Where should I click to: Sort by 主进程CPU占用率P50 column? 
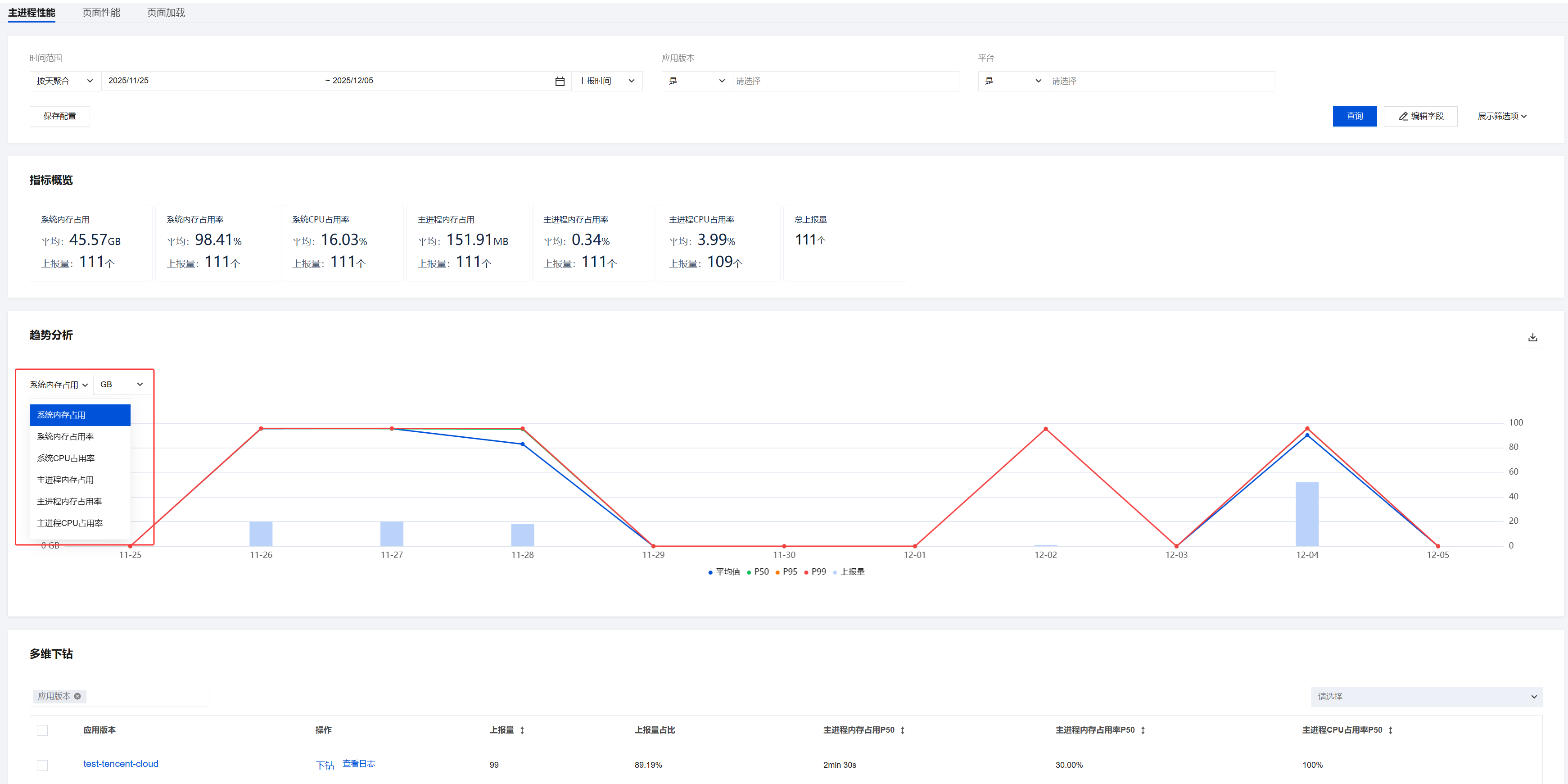[x=1390, y=730]
